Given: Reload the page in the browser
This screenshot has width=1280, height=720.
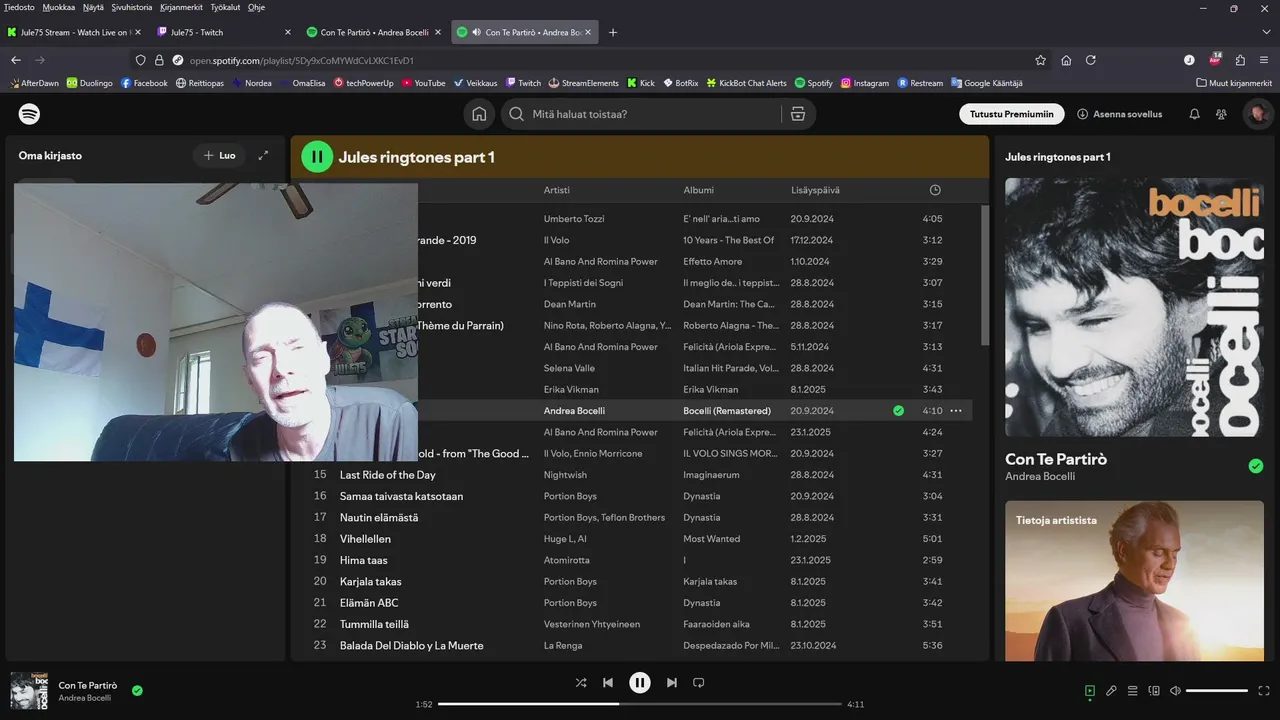Looking at the screenshot, I should point(1091,60).
